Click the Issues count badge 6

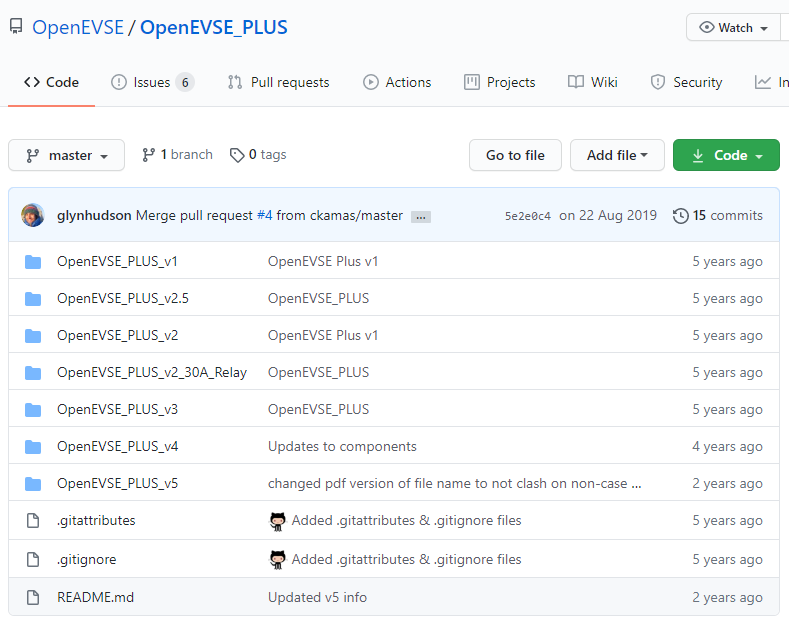pos(185,82)
